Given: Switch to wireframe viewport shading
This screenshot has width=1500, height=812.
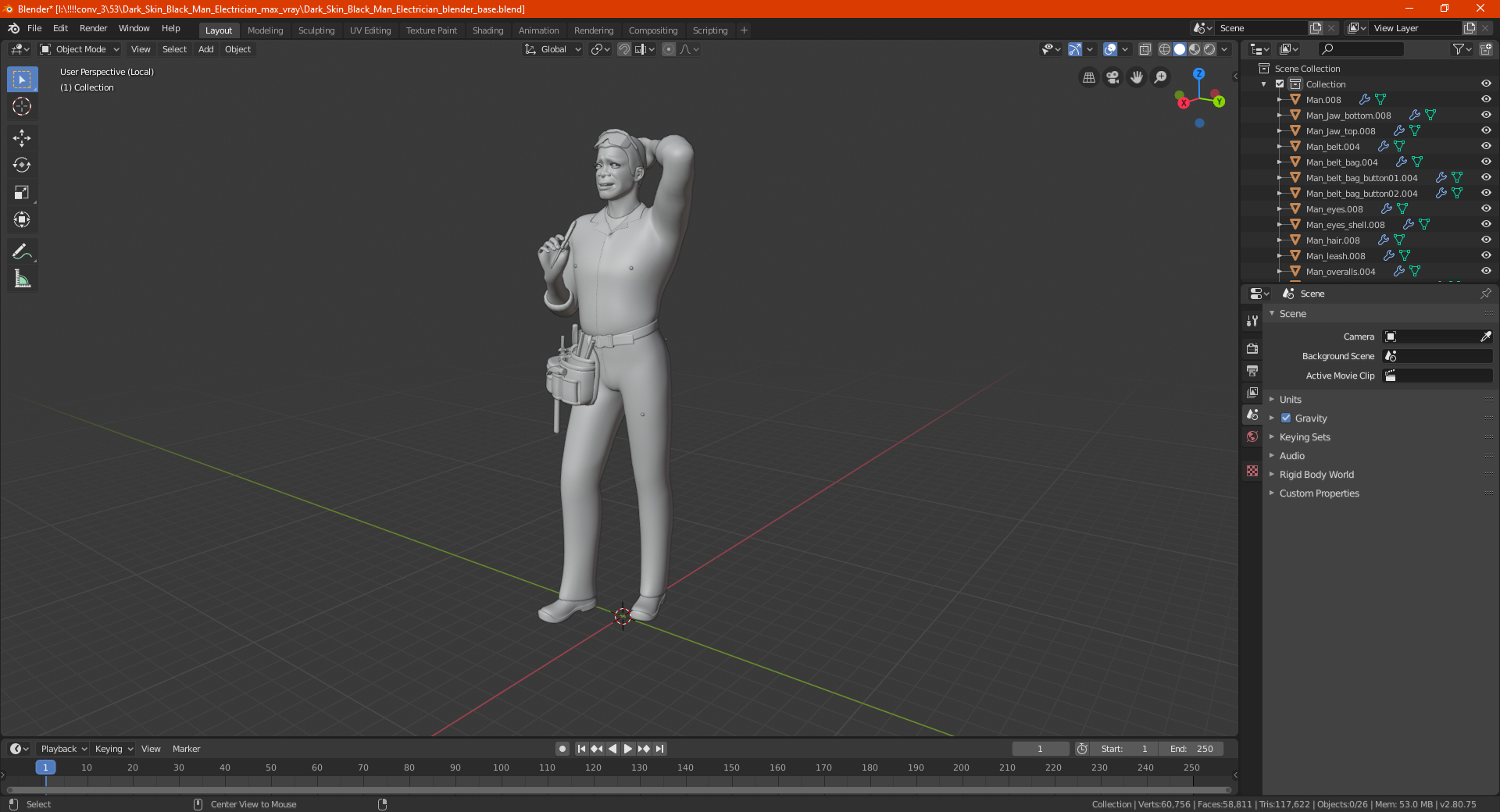Looking at the screenshot, I should click(x=1165, y=49).
